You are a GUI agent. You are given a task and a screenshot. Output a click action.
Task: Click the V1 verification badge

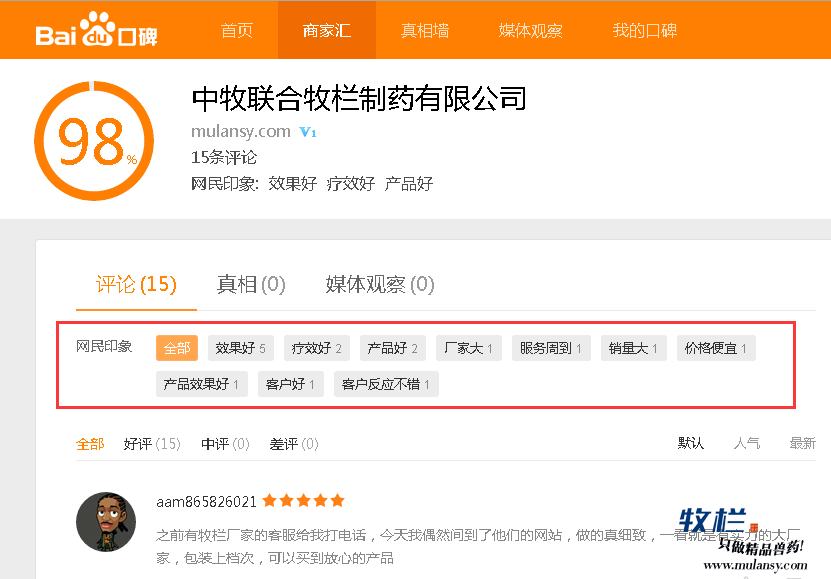tap(308, 132)
